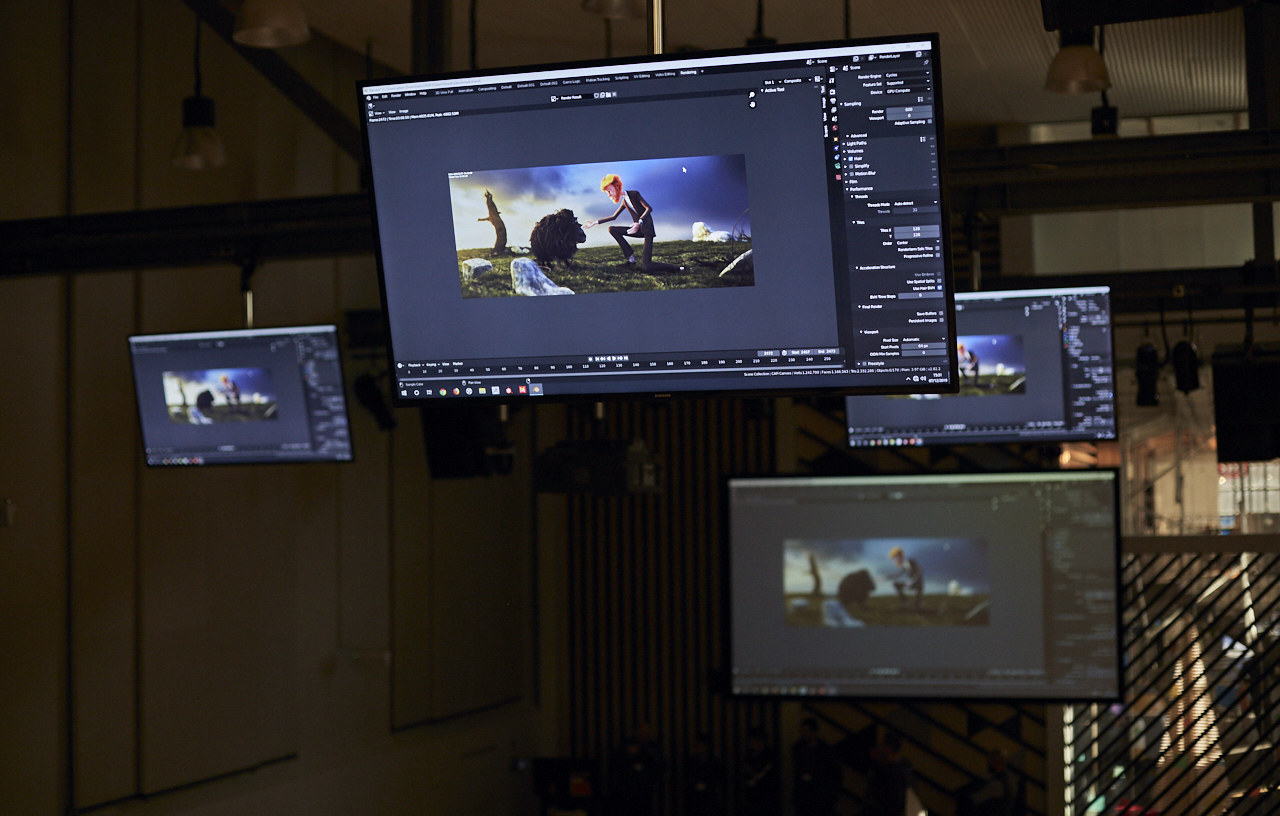
Task: Open the Render menu in menu bar
Action: click(x=396, y=95)
